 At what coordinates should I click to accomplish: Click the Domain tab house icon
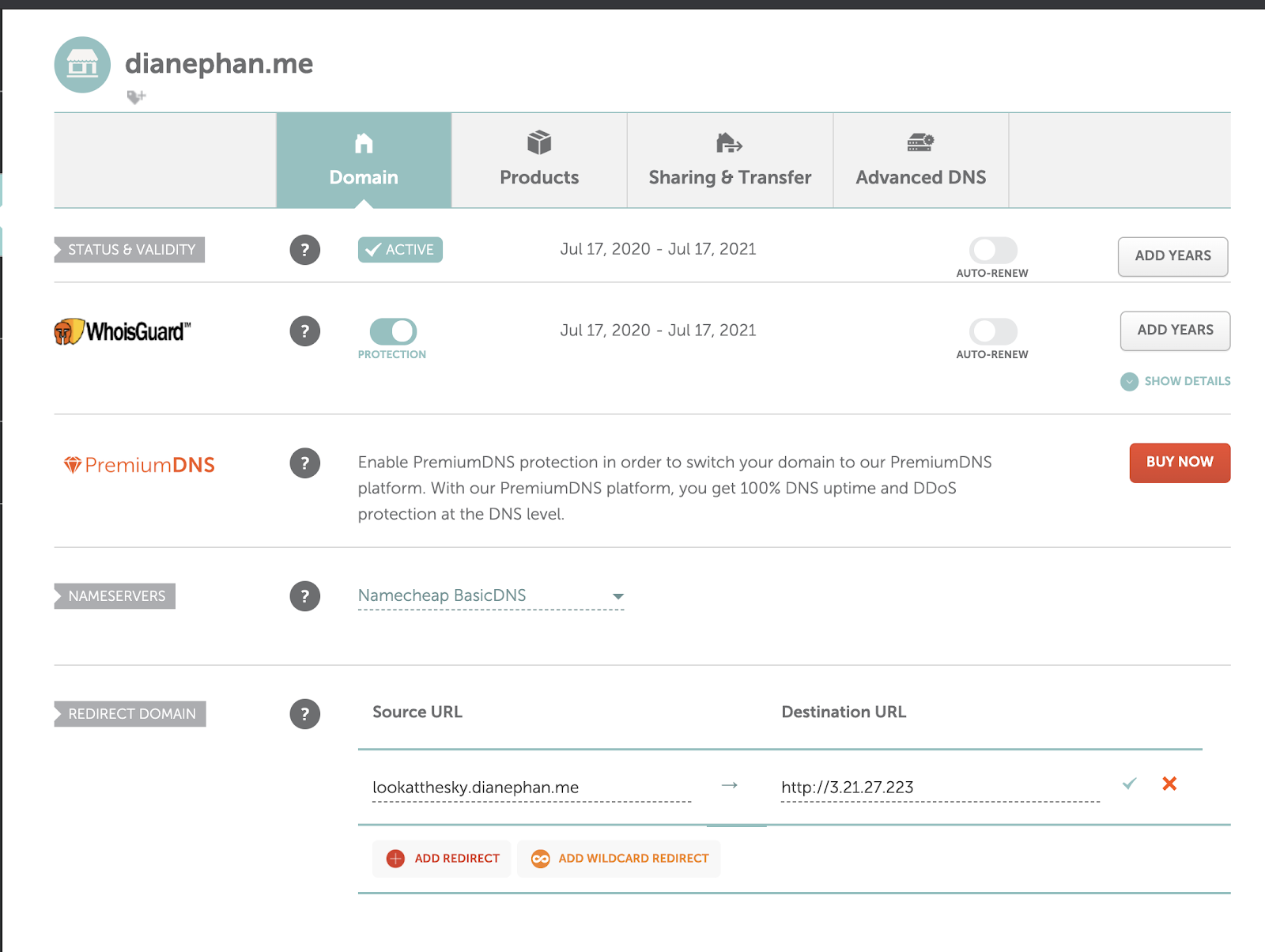[364, 143]
